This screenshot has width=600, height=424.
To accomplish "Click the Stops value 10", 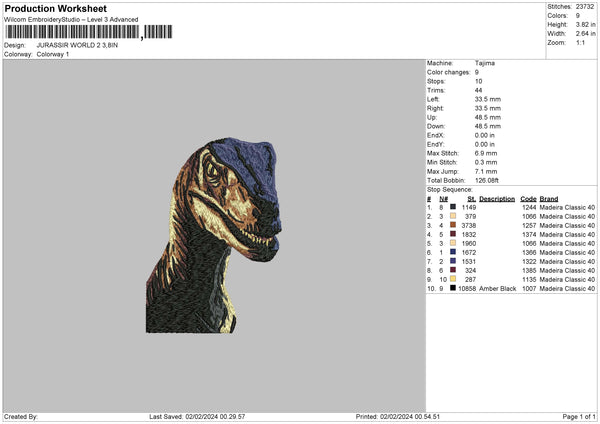I will [x=478, y=81].
